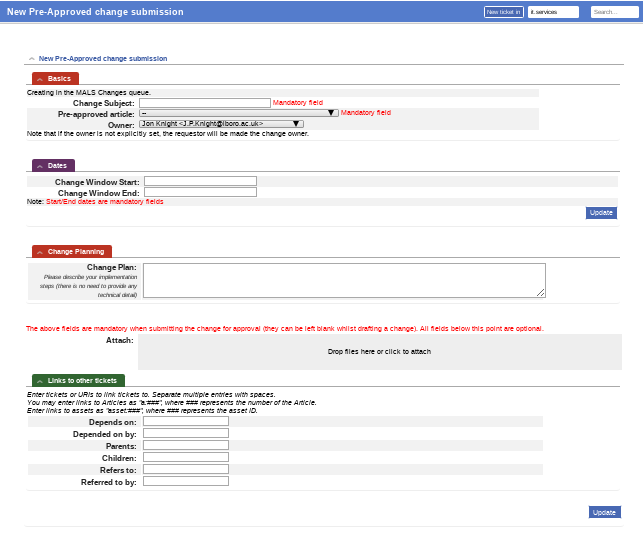The image size is (643, 543).
Task: Click the Depends on input field
Action: click(185, 421)
